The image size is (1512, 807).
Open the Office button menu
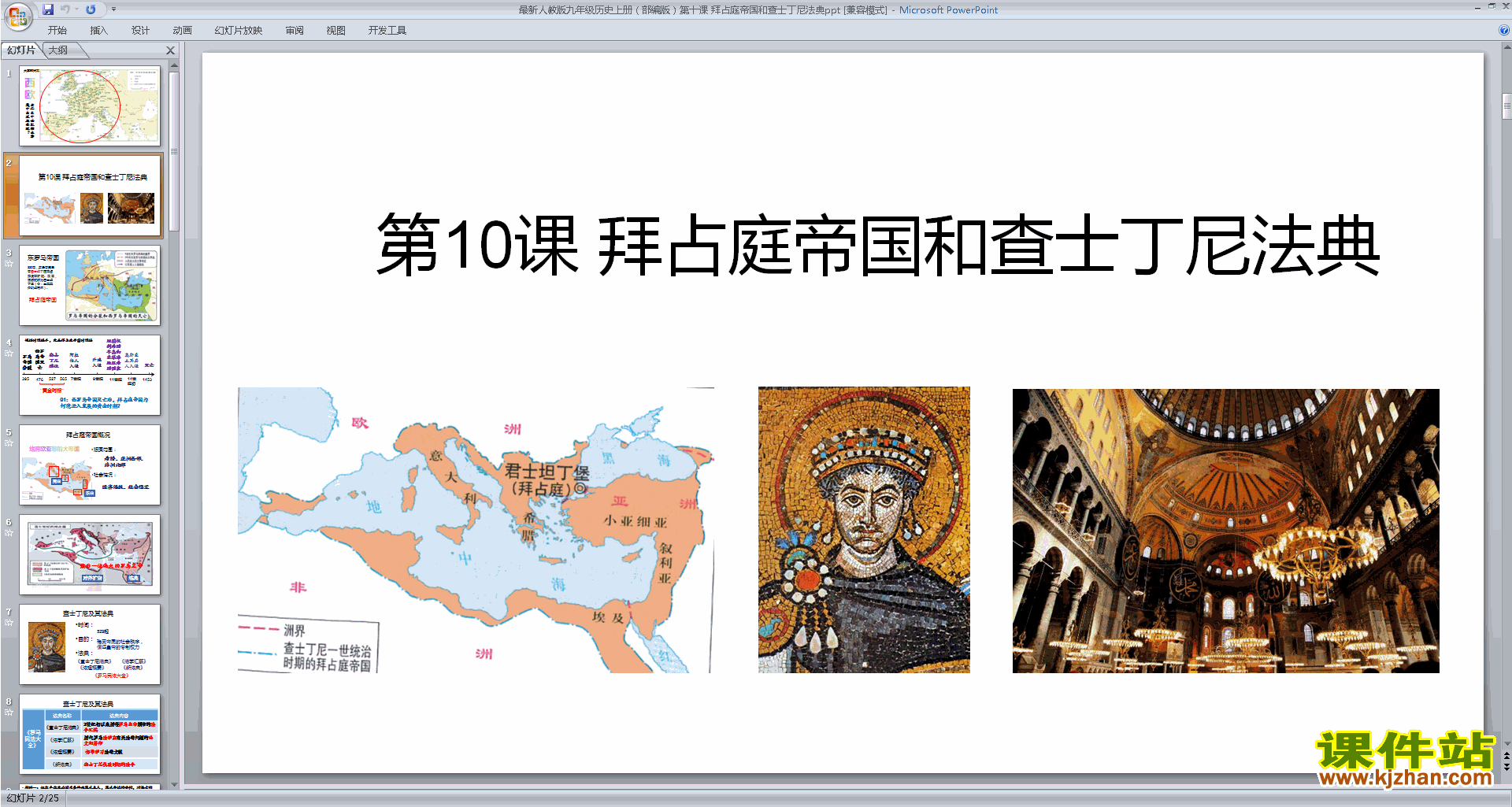pos(17,15)
